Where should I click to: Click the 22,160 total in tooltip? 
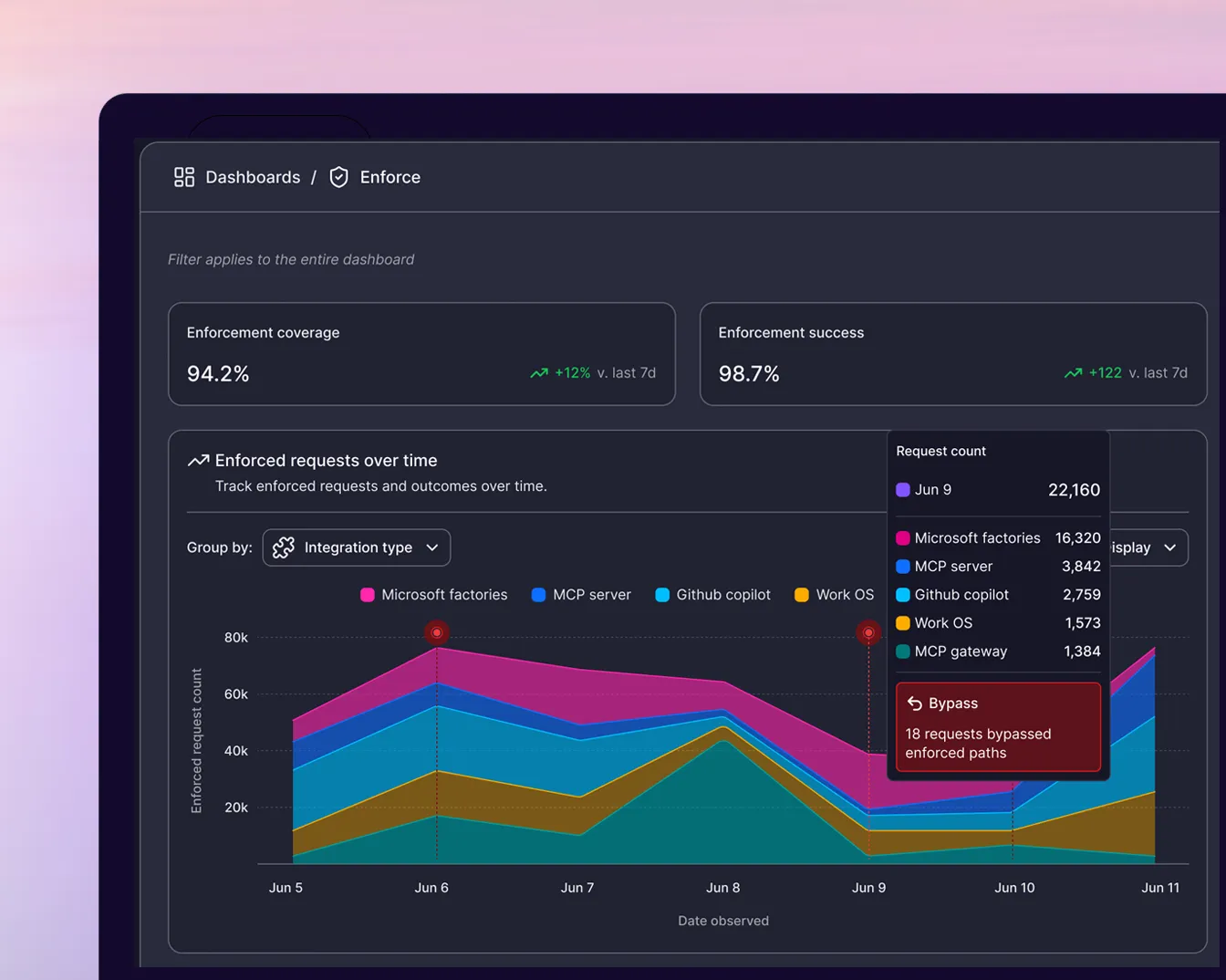click(x=1074, y=490)
